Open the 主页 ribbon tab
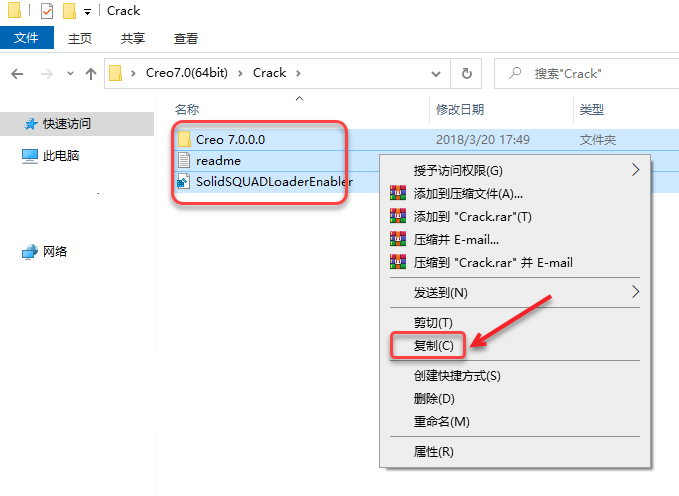Screen dimensions: 679x496 click(80, 39)
